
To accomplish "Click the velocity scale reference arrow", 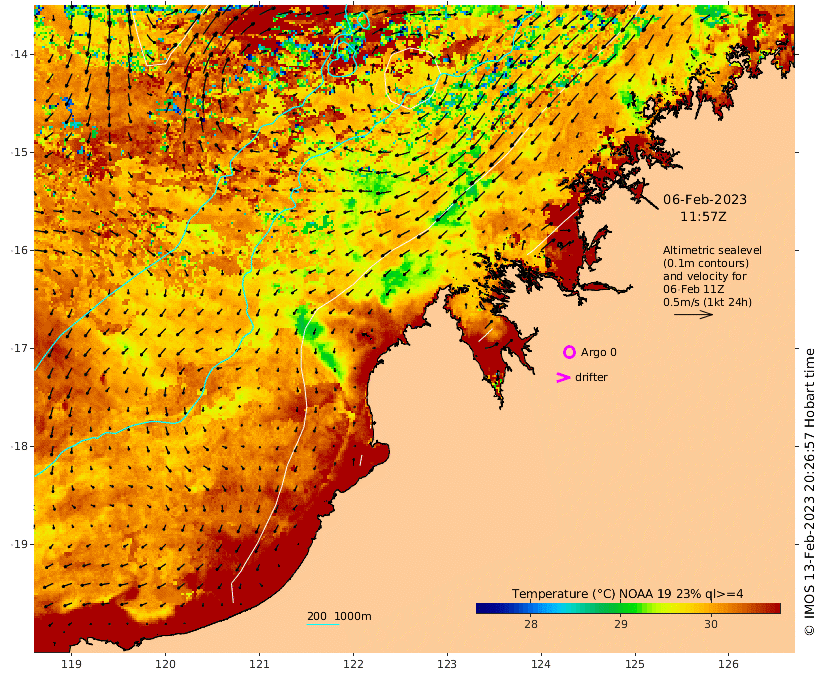I will 693,314.
